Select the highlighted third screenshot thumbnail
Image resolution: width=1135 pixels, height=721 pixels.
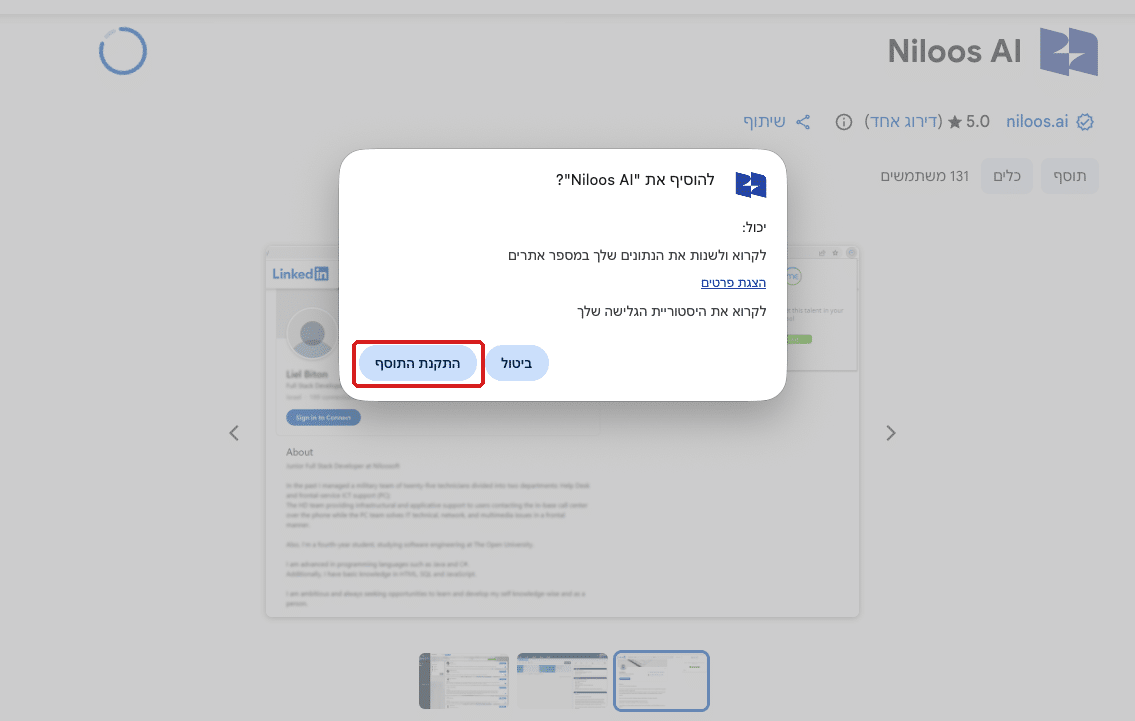[x=662, y=681]
